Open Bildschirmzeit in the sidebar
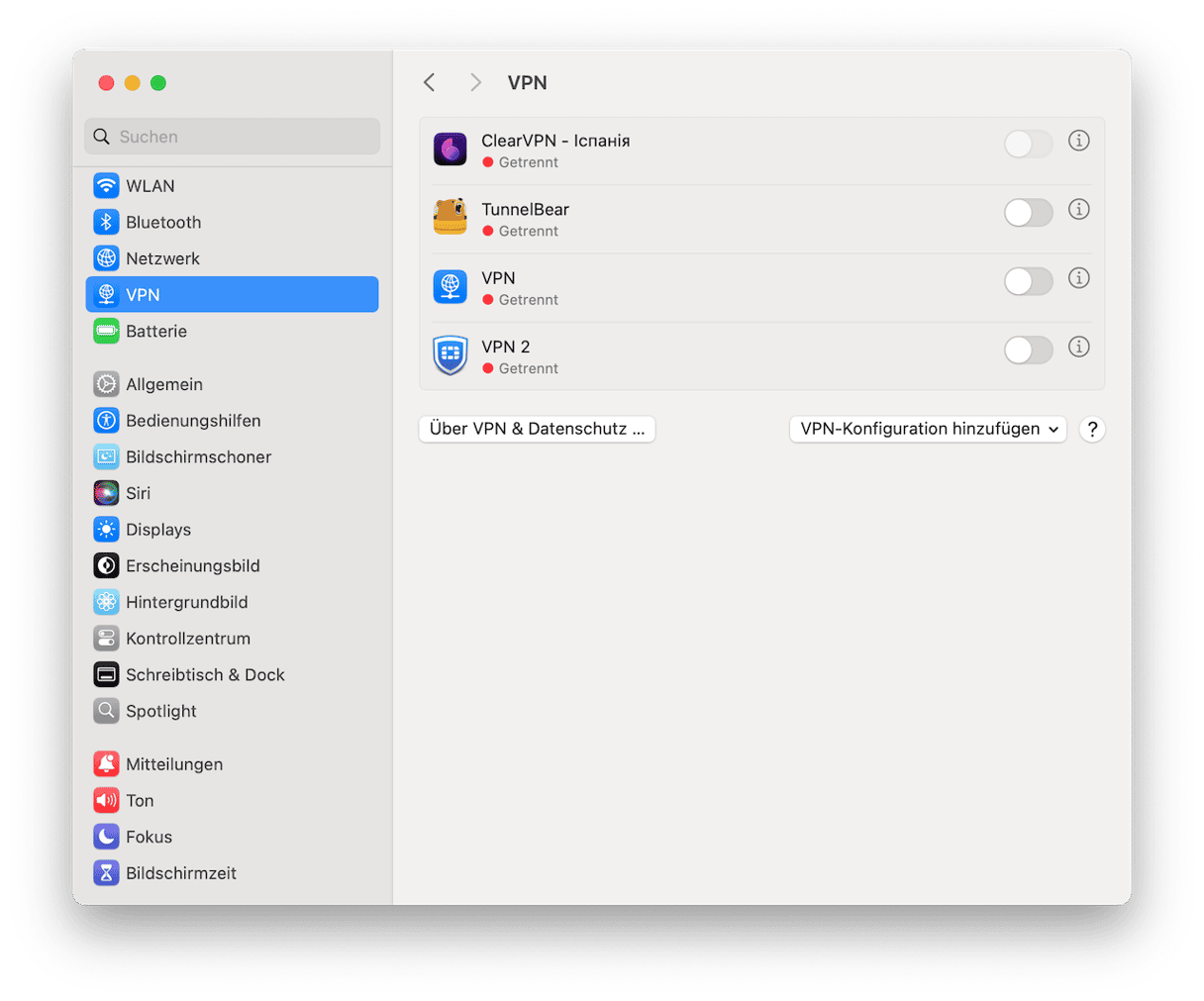 (180, 873)
